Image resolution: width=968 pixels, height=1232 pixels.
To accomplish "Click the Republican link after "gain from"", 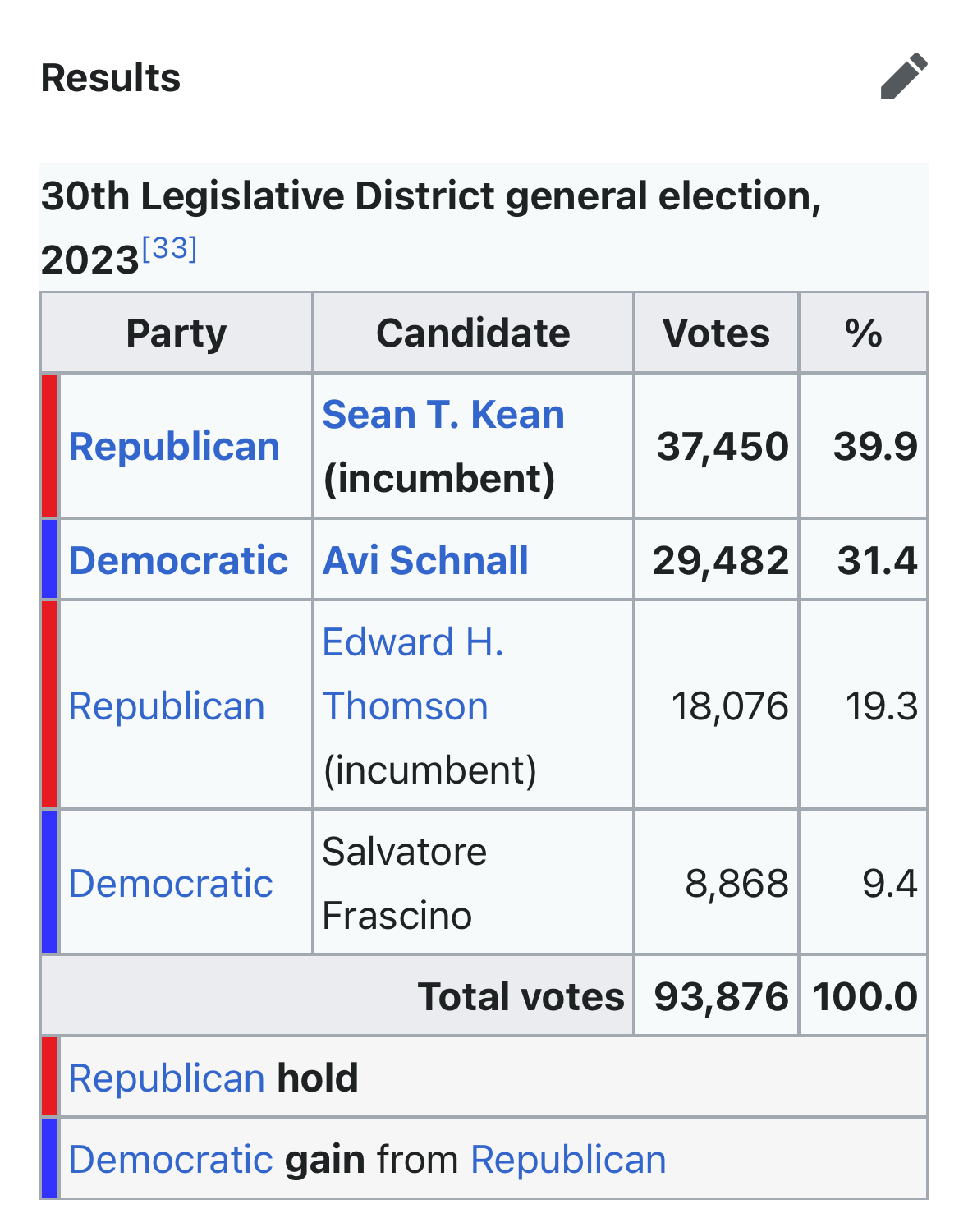I will (x=568, y=1160).
